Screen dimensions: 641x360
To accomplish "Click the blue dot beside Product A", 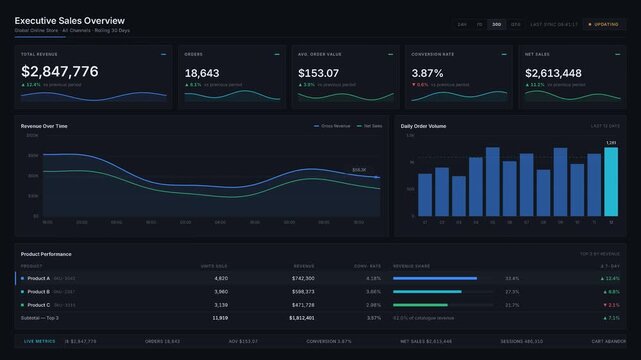I will (22, 278).
